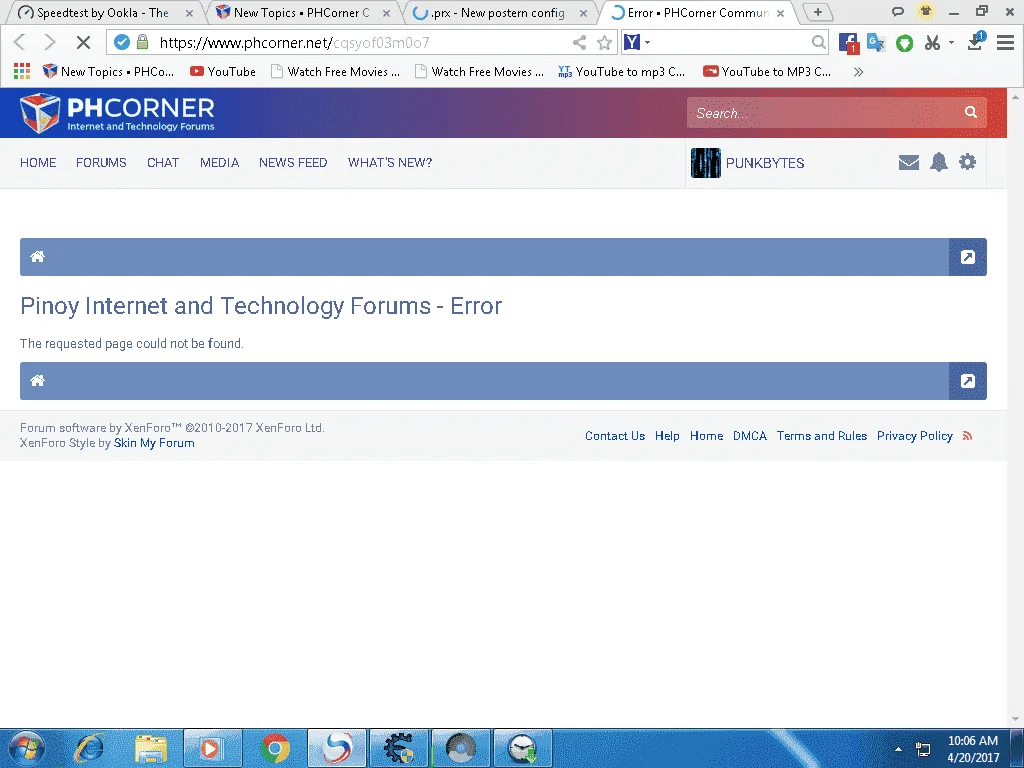Switch to Speedtest by Ookla tab
This screenshot has height=768, width=1024.
tap(103, 12)
